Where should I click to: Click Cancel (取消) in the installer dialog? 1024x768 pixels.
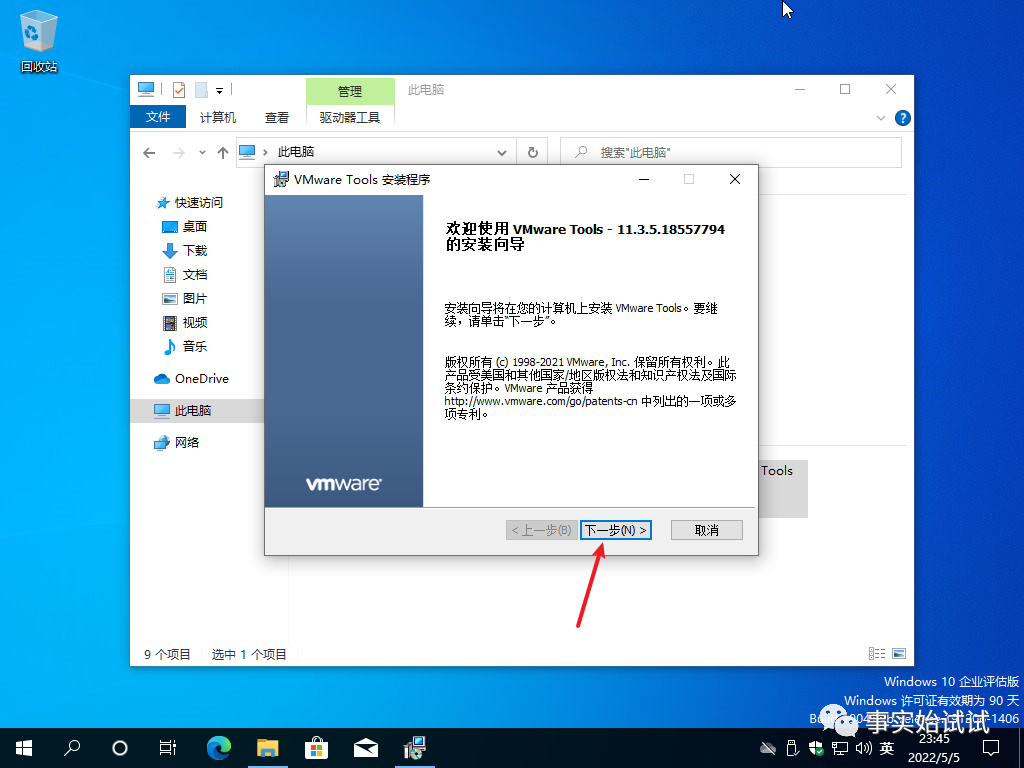click(707, 530)
